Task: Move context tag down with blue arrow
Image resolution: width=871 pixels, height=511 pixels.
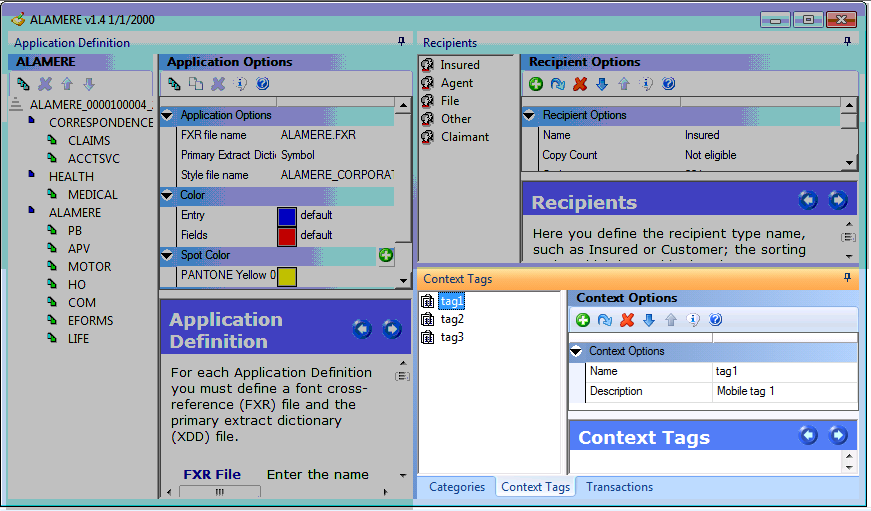Action: click(x=649, y=320)
